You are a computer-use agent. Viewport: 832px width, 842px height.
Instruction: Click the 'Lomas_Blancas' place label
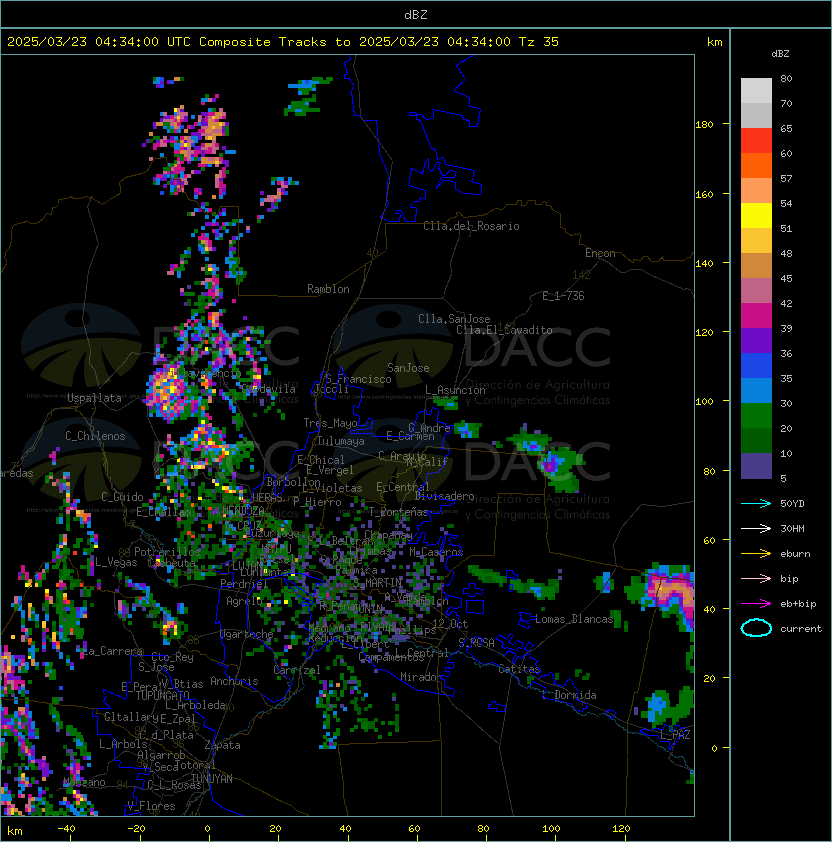coord(574,619)
